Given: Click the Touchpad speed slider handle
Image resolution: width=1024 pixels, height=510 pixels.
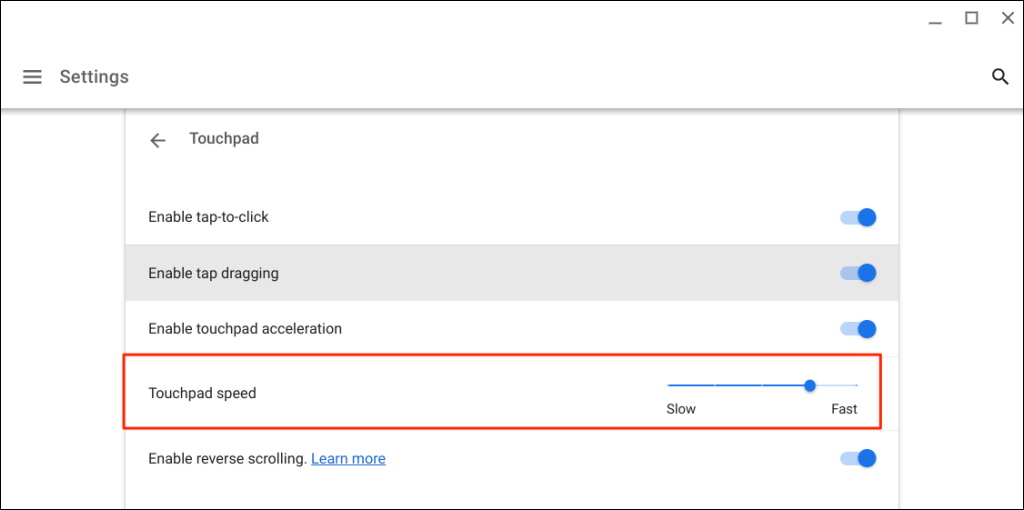Looking at the screenshot, I should pos(810,385).
